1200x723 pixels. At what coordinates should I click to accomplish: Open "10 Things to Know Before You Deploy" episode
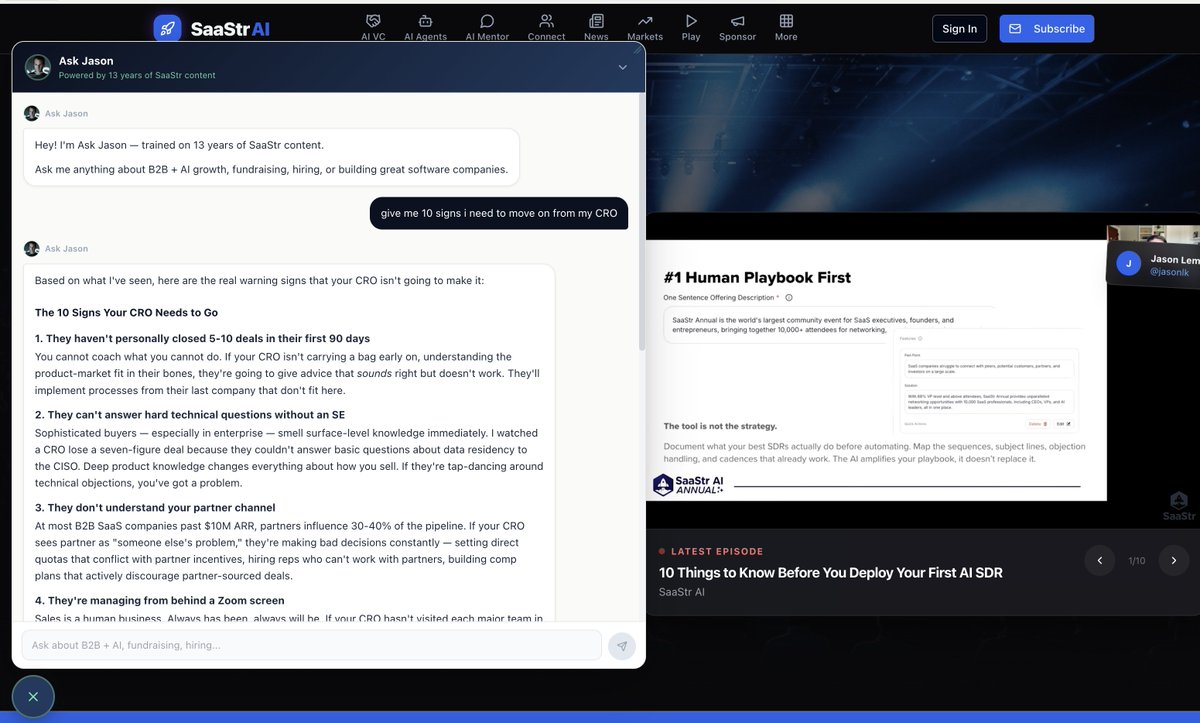(x=830, y=573)
